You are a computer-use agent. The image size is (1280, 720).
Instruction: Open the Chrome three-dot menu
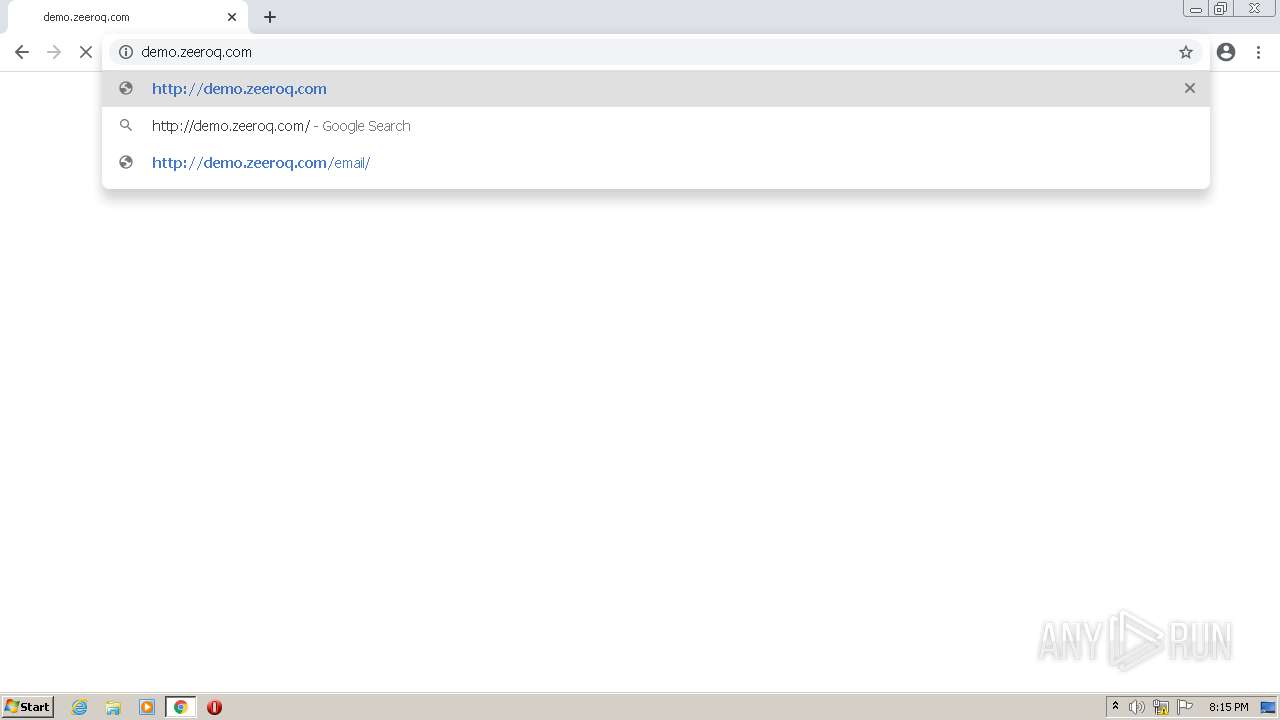(x=1258, y=52)
